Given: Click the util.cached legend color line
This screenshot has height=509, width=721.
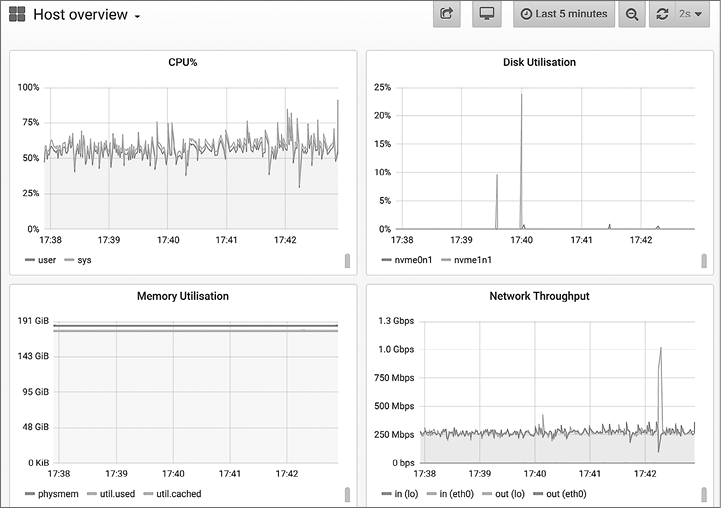Looking at the screenshot, I should point(150,494).
